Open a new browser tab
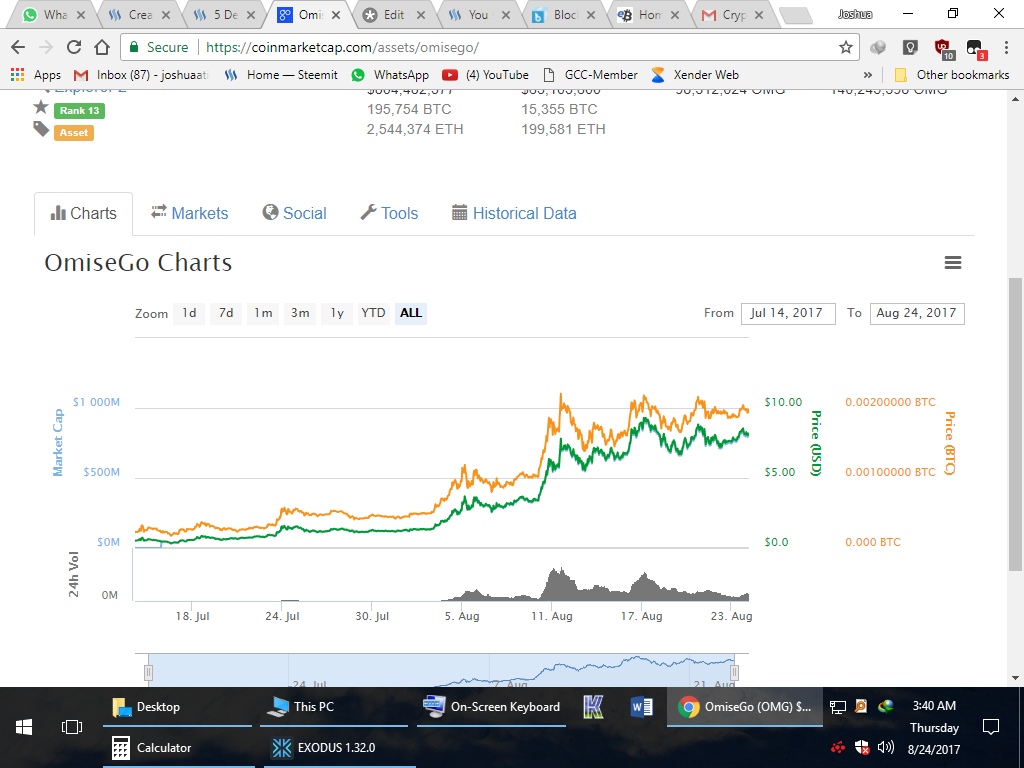Image resolution: width=1024 pixels, height=768 pixels. (x=795, y=15)
